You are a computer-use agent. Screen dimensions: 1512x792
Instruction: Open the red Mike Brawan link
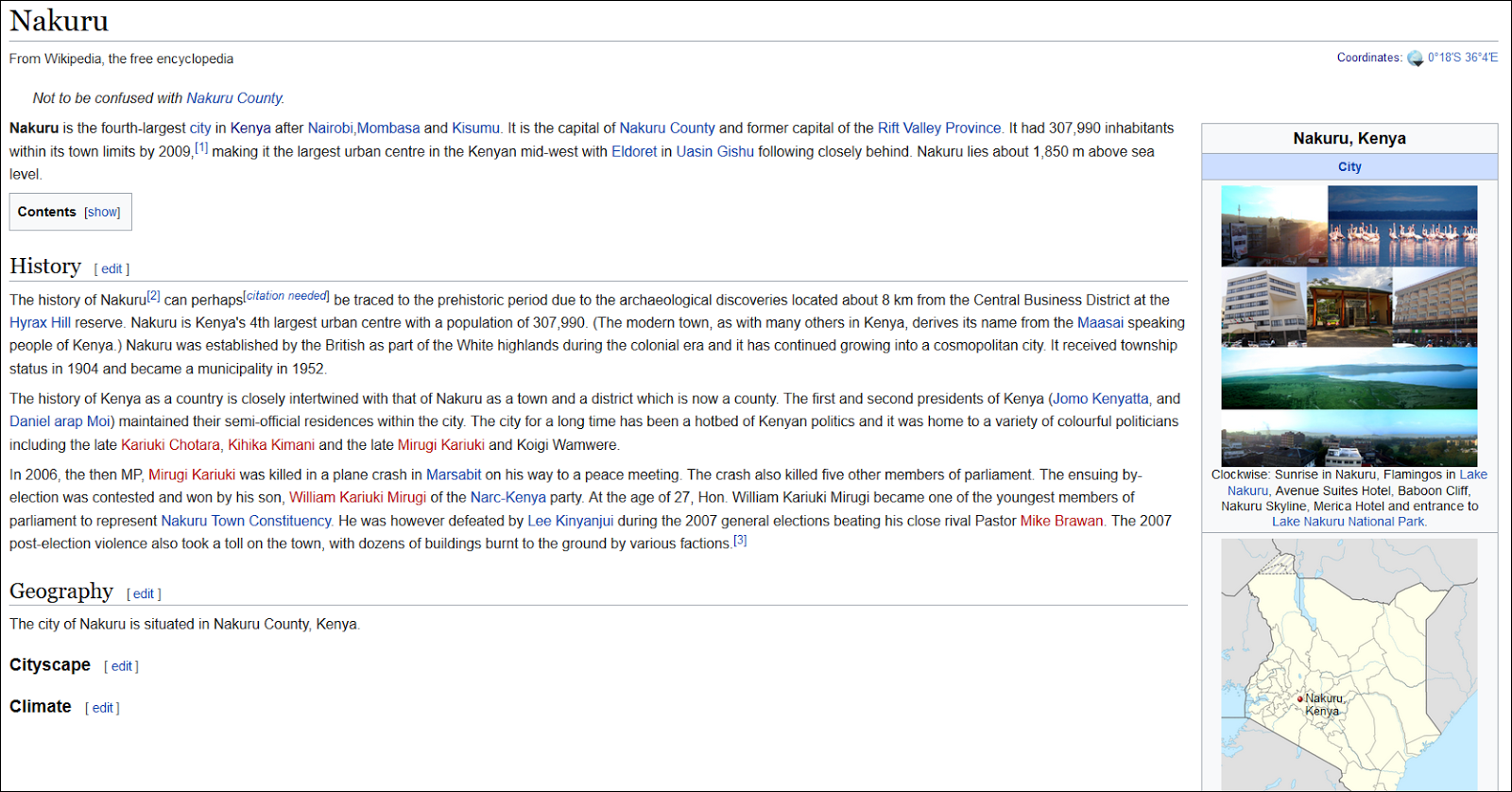pyautogui.click(x=1062, y=522)
